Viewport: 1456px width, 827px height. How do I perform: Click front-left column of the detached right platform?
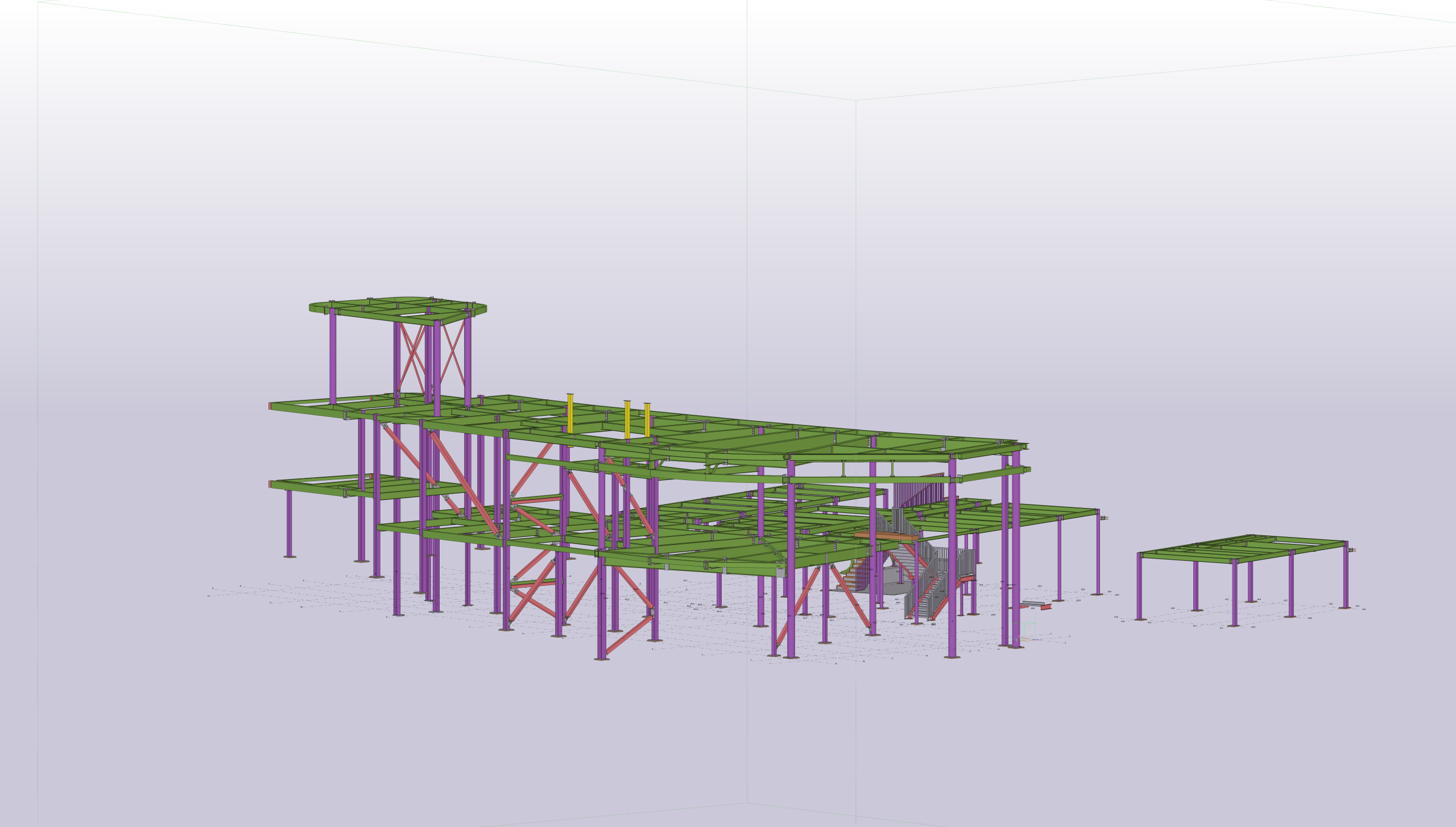(1139, 587)
